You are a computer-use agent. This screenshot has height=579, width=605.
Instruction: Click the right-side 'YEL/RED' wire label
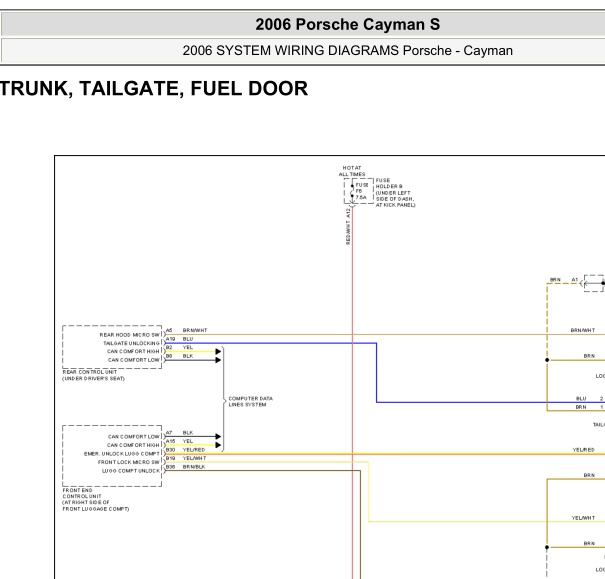[583, 450]
